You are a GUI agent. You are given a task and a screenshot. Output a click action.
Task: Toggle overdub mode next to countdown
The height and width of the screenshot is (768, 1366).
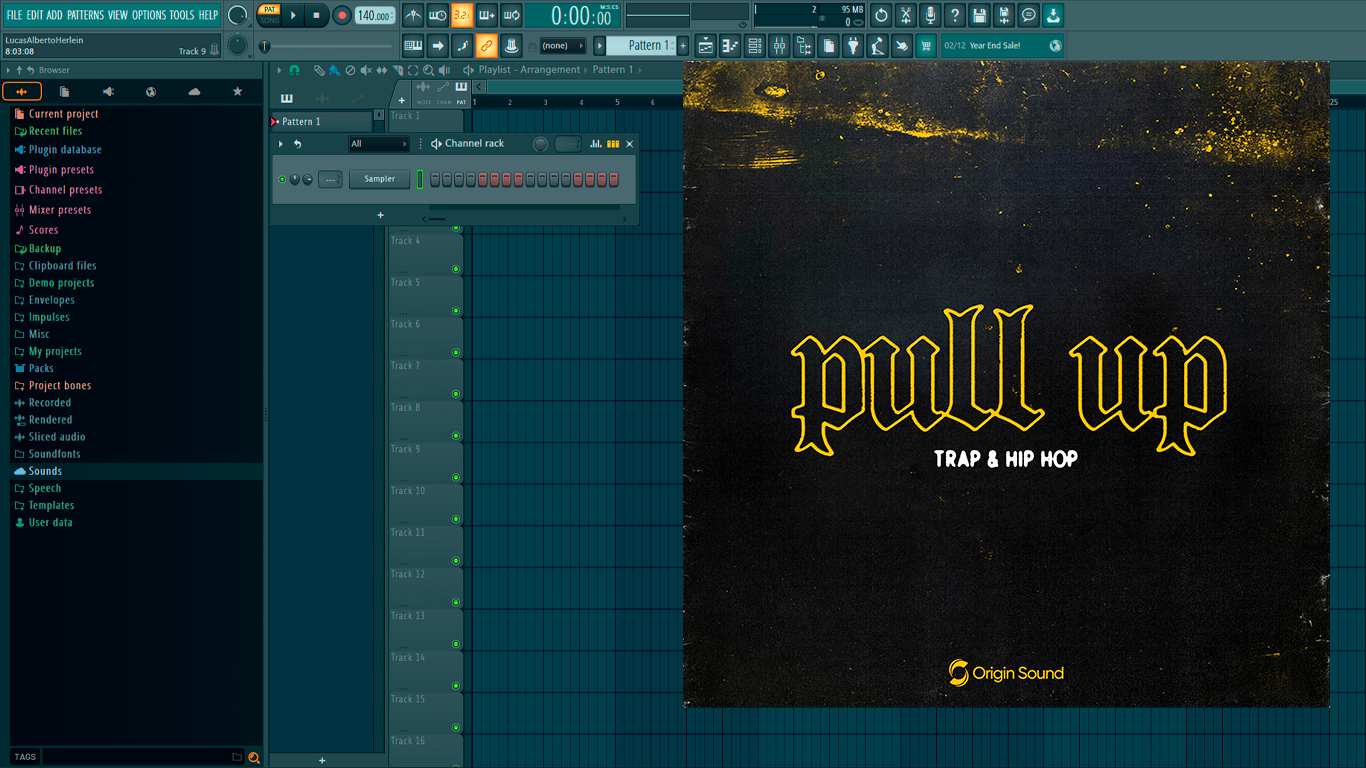487,15
